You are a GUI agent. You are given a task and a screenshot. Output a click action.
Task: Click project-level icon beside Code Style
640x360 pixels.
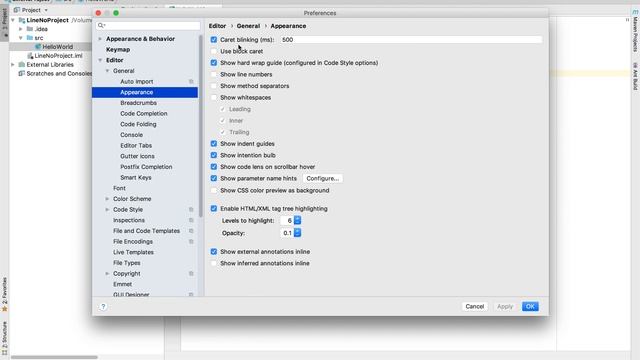[x=191, y=209]
